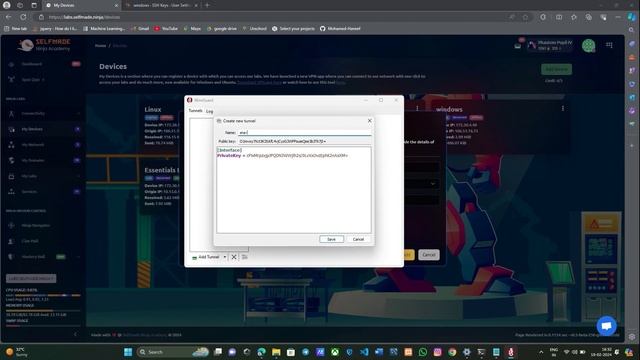
Task: Open the notifications icon in page header
Action: (518, 45)
